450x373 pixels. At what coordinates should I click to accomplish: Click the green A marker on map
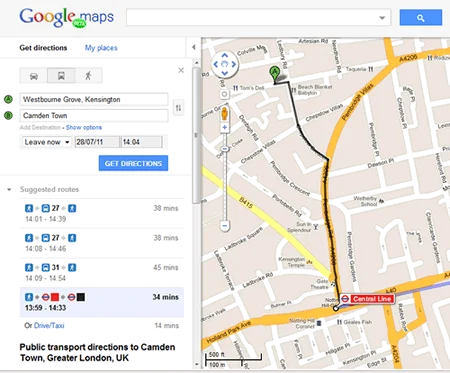pos(274,74)
